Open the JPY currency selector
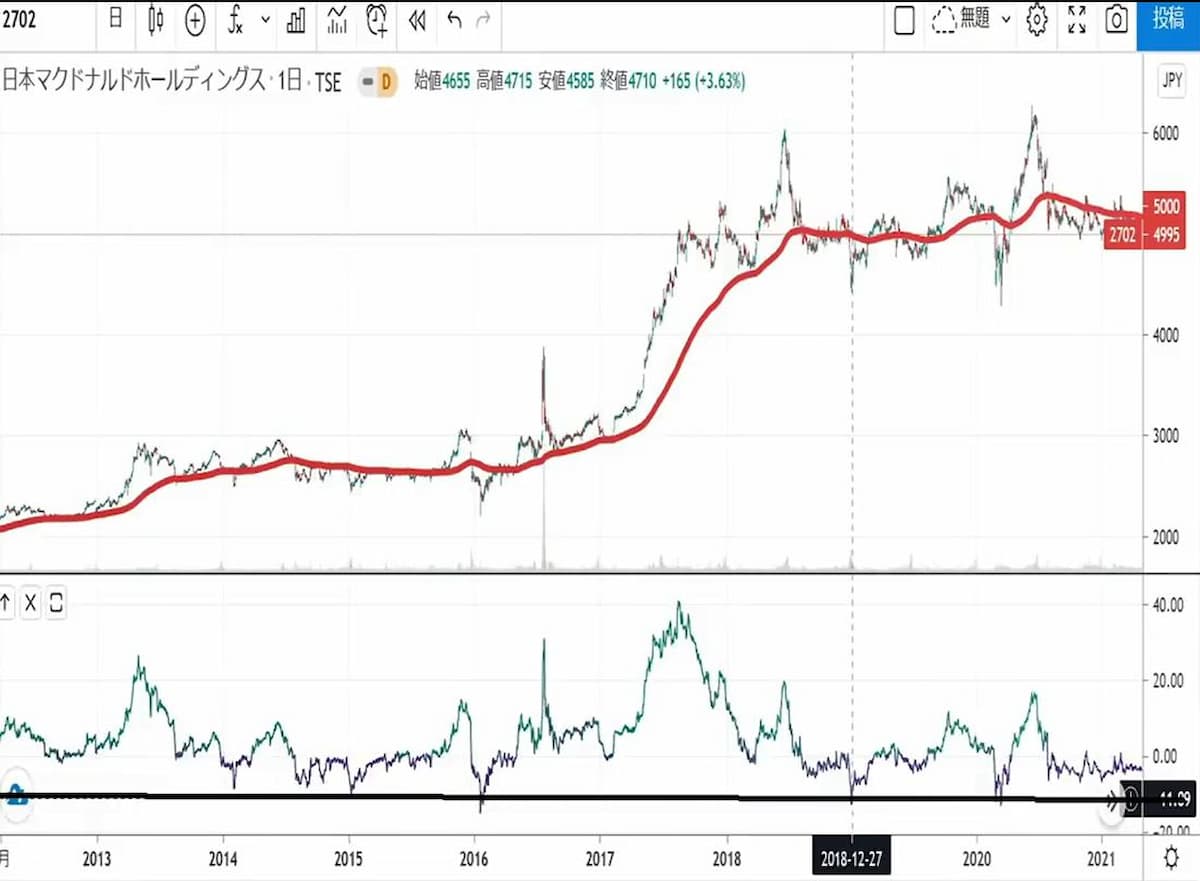The height and width of the screenshot is (881, 1200). point(1171,81)
